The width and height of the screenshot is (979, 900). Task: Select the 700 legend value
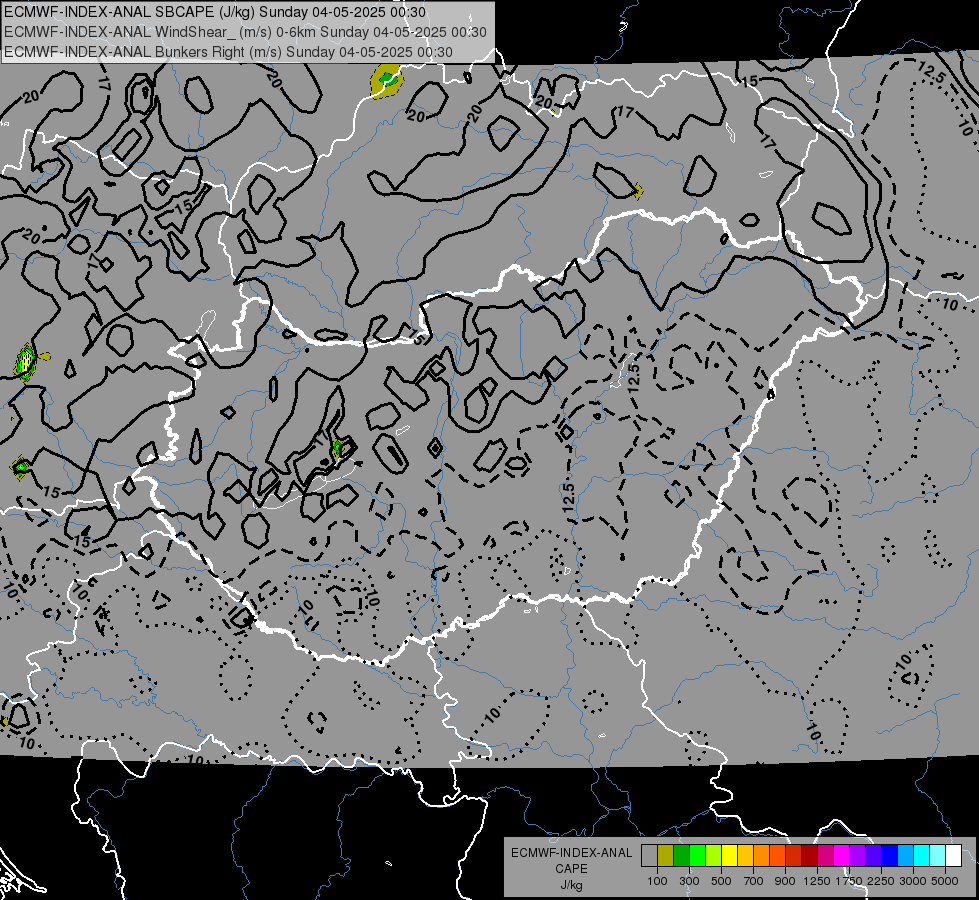pos(754,881)
